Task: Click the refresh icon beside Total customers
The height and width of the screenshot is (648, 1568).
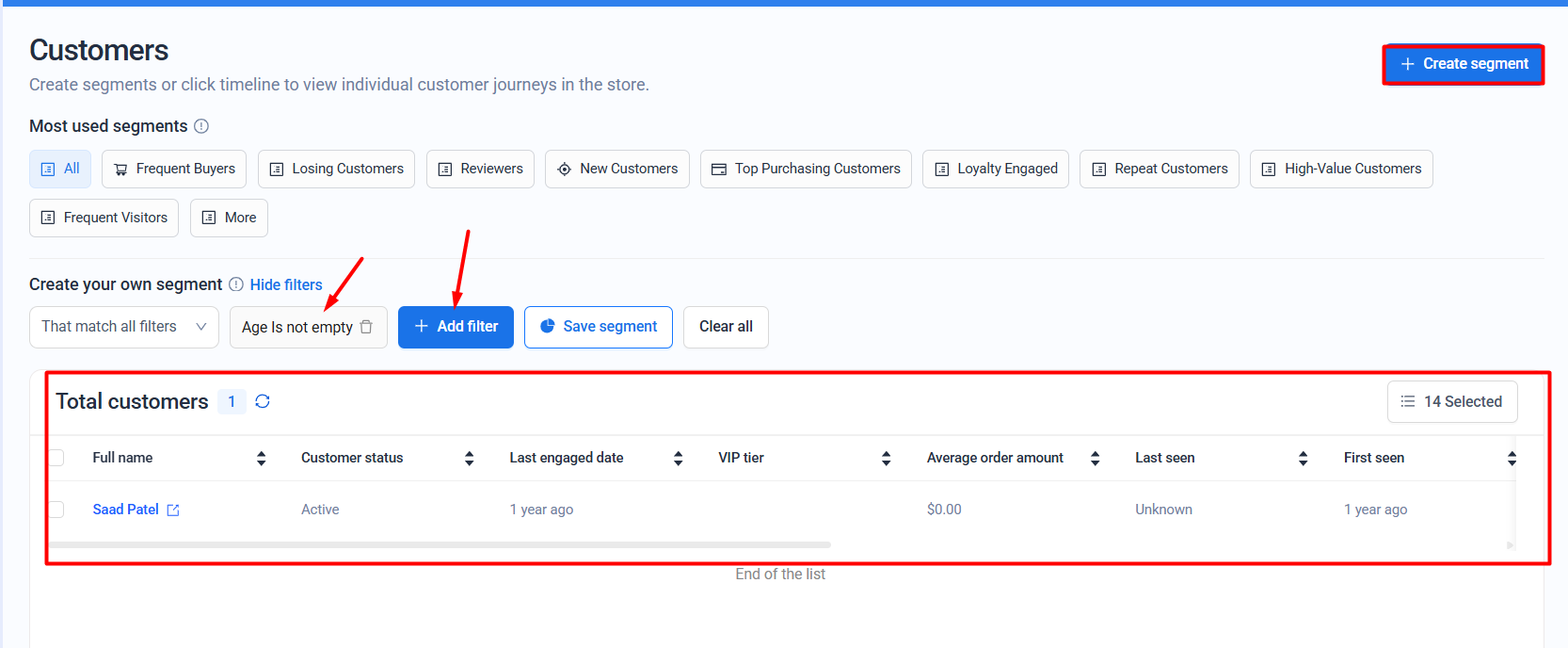Action: pyautogui.click(x=263, y=401)
